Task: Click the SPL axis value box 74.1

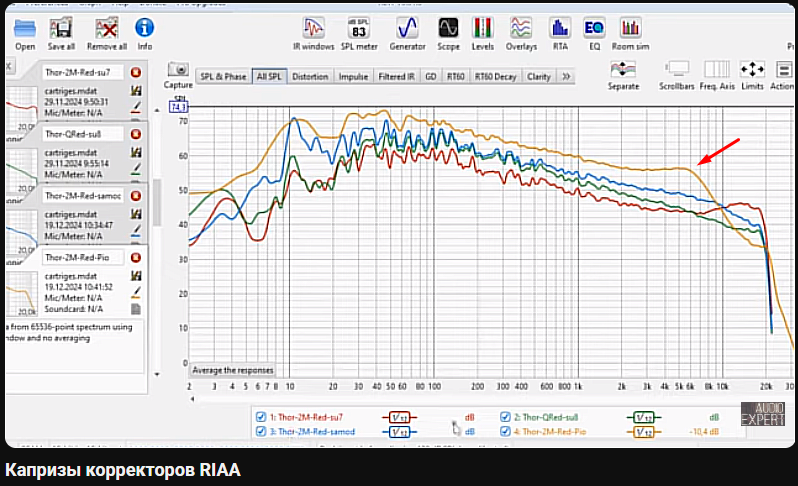Action: [x=179, y=107]
